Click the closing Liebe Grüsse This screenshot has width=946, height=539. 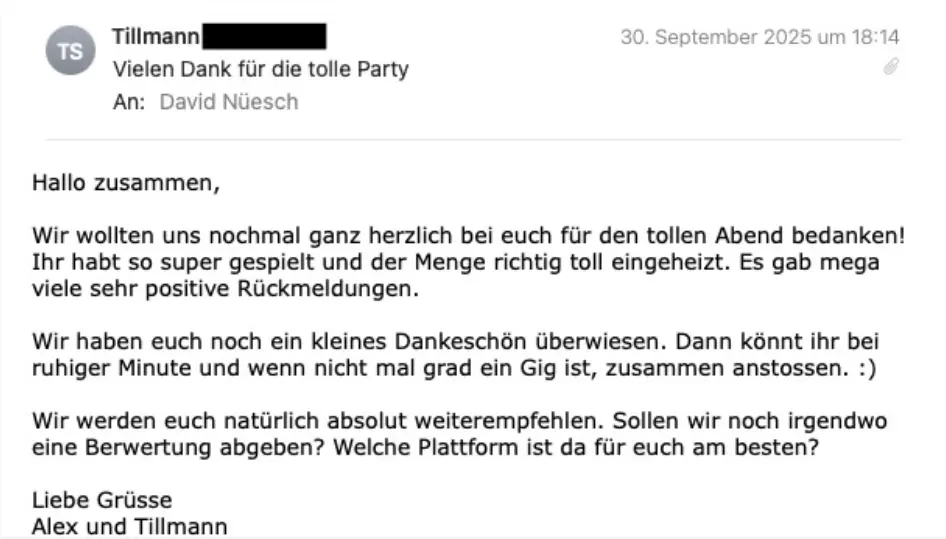102,500
